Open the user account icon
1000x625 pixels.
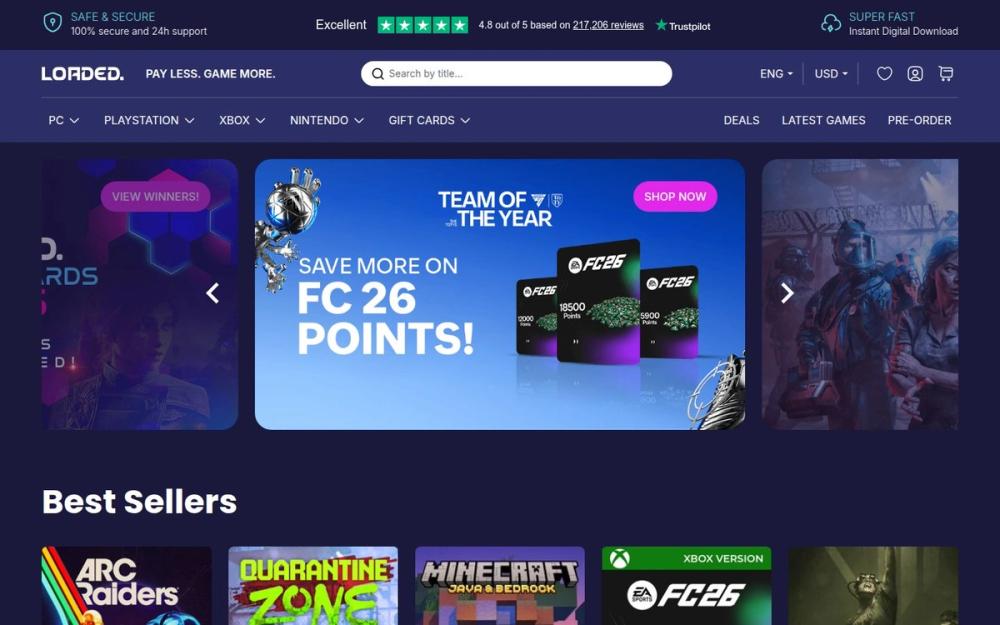(x=915, y=74)
